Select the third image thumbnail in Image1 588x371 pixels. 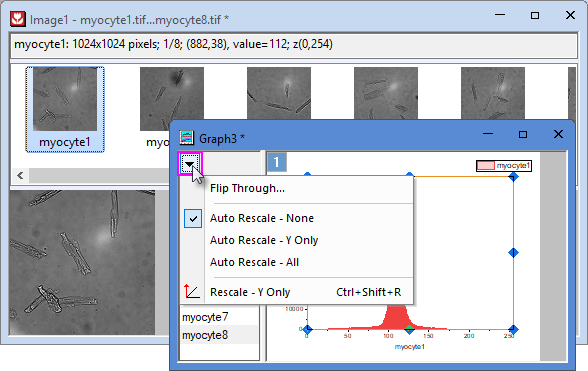(279, 93)
